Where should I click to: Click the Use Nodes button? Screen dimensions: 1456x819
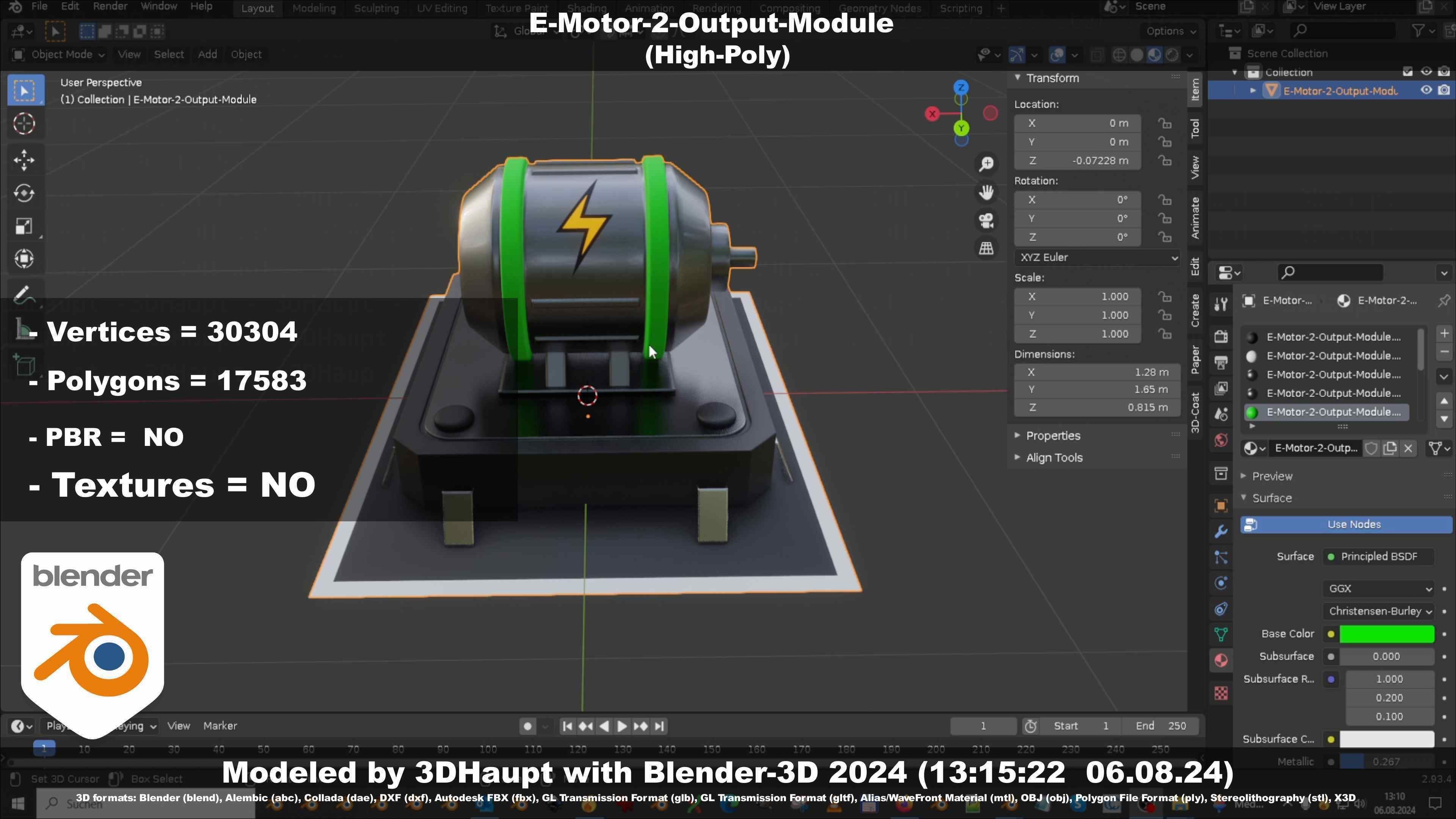pos(1346,525)
